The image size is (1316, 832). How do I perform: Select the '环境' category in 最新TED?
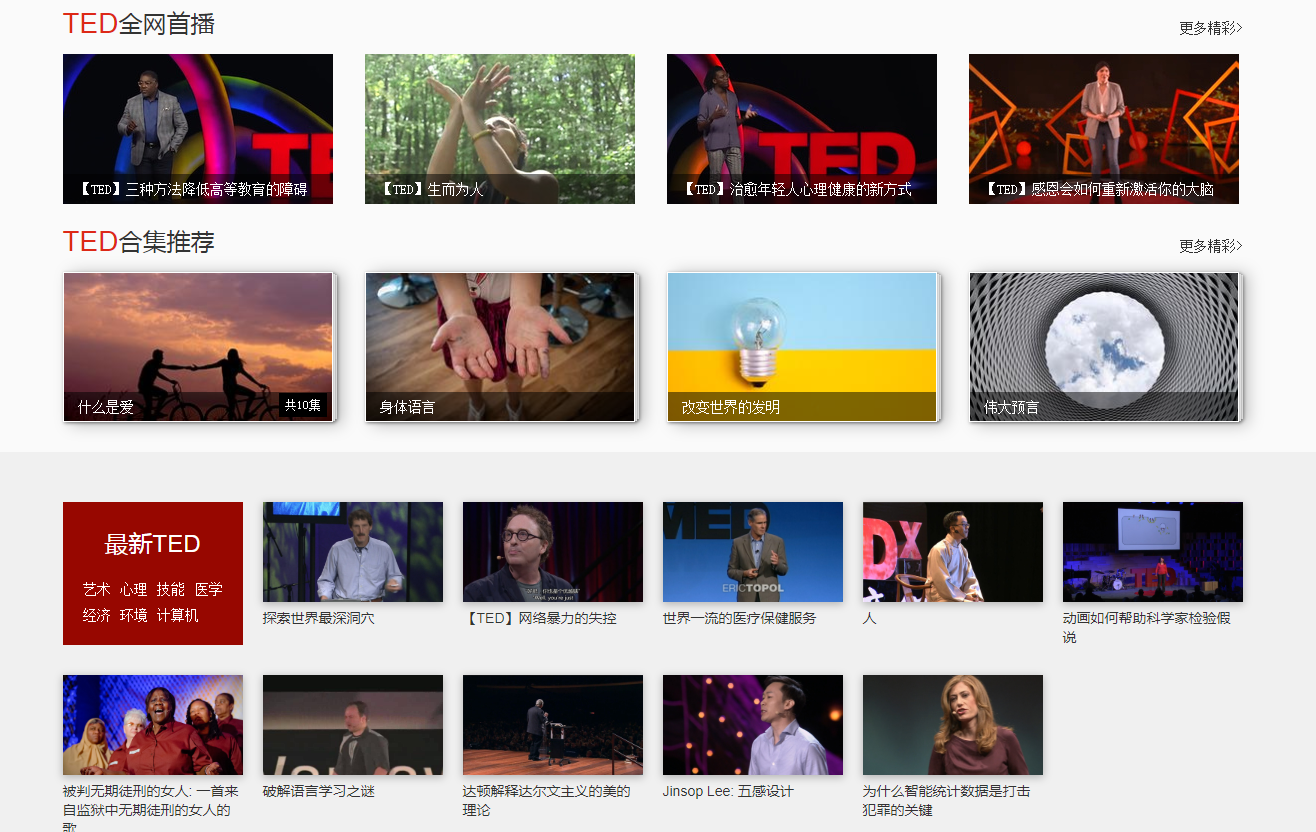click(x=134, y=616)
